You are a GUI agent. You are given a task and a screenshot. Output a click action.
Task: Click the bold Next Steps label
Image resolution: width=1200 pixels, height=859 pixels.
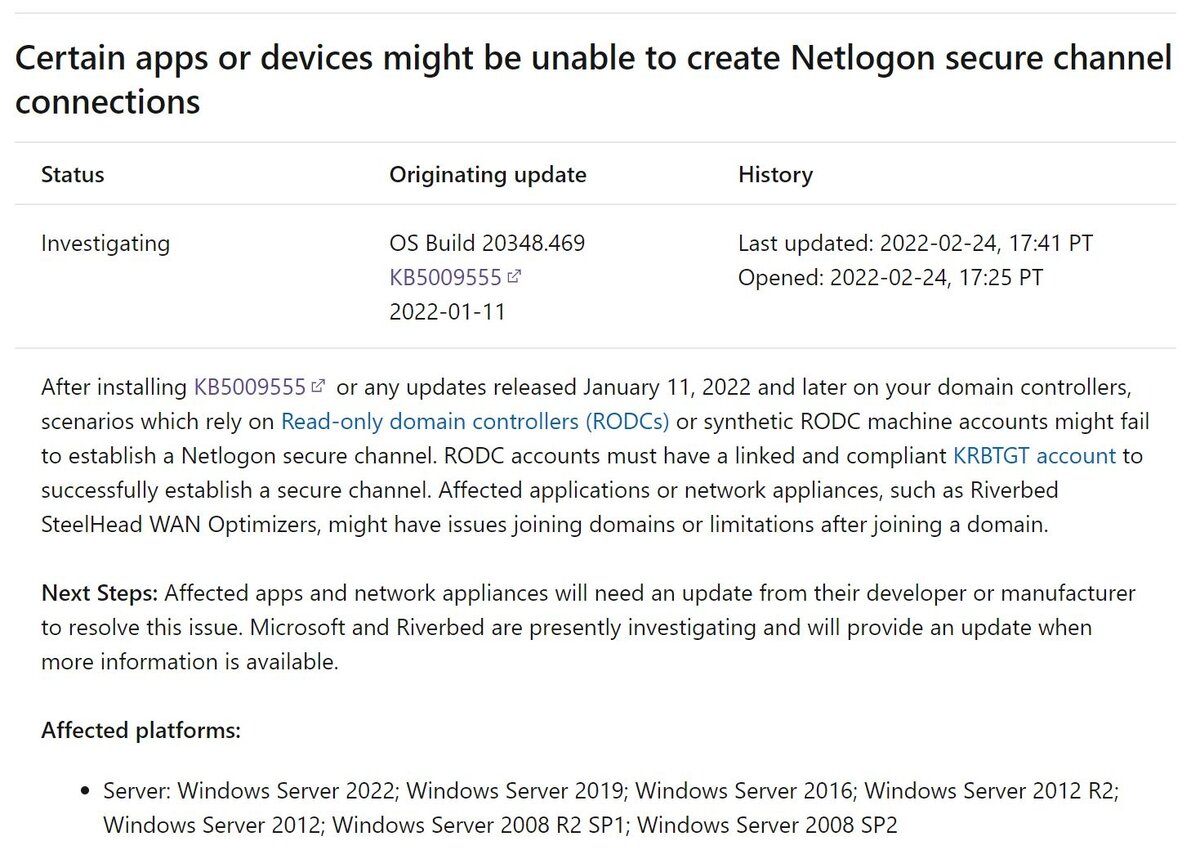pos(99,593)
